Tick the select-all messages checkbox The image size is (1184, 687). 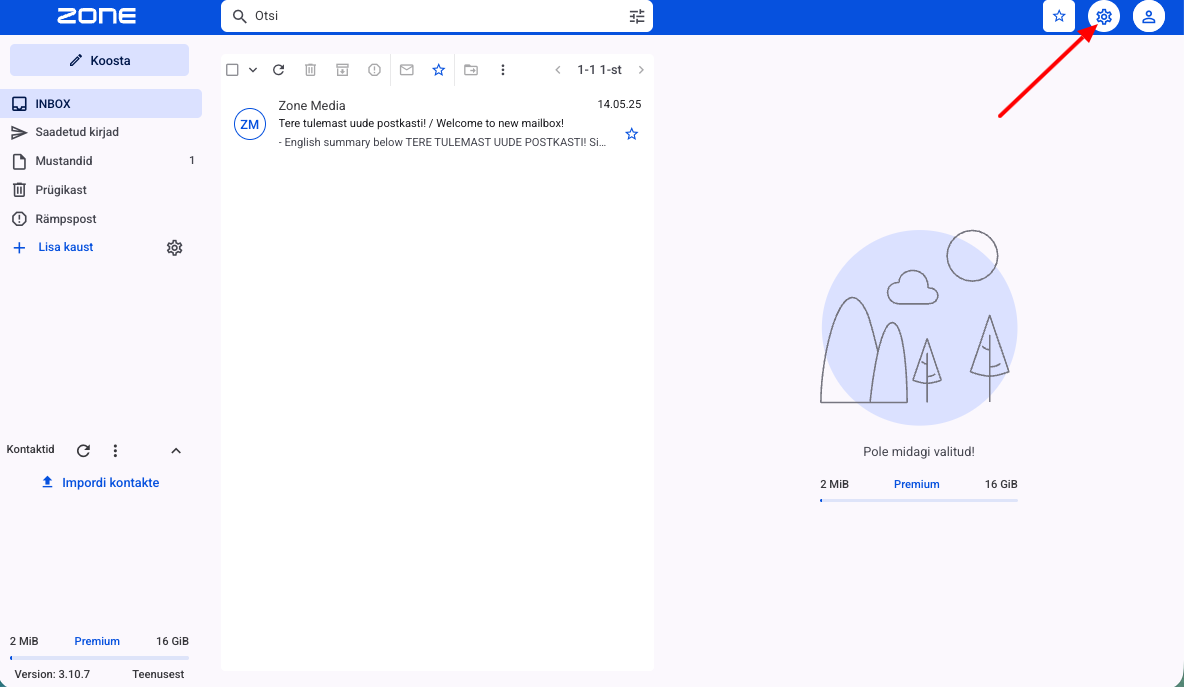(x=233, y=69)
